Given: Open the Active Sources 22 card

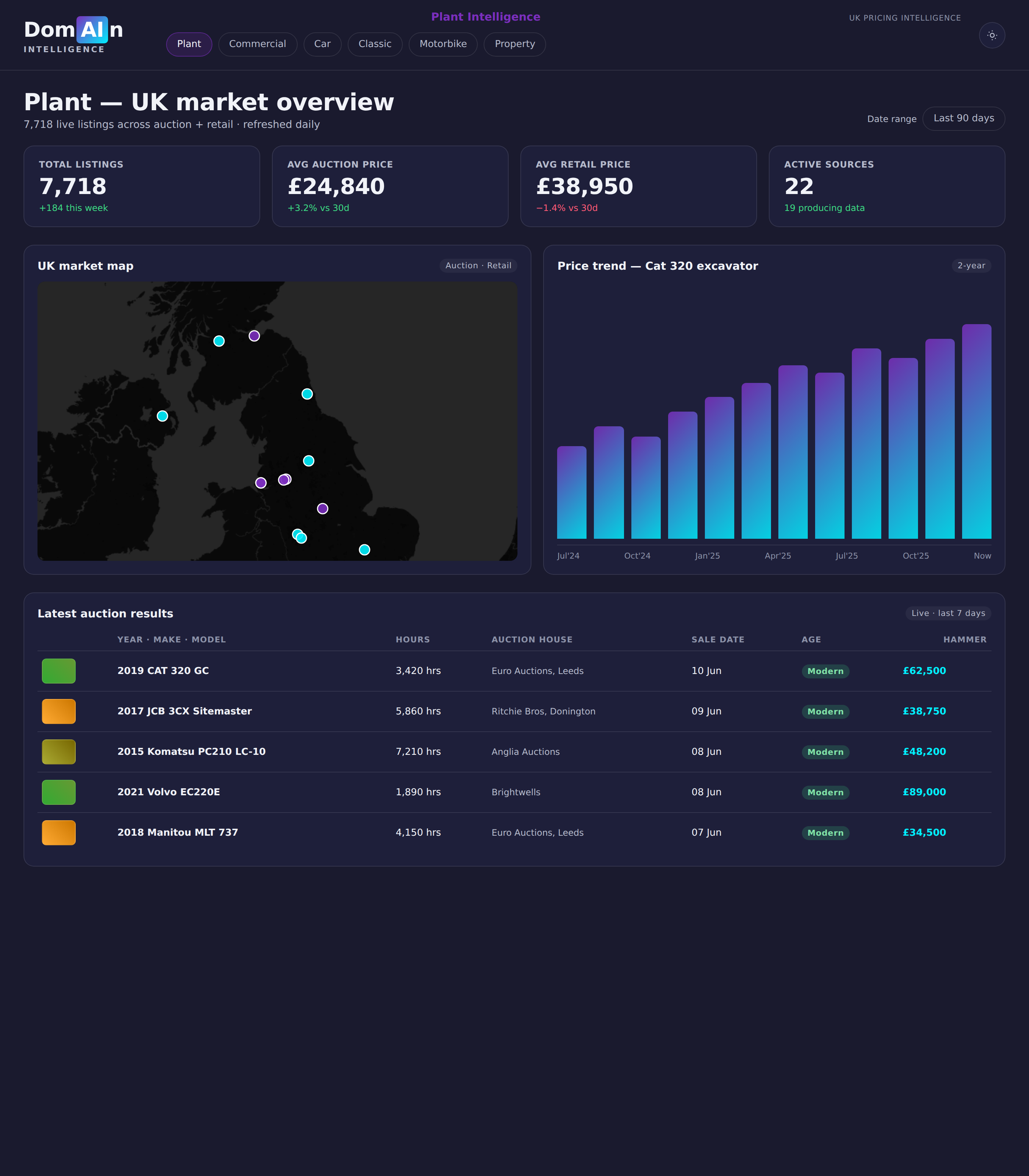Looking at the screenshot, I should click(x=886, y=186).
